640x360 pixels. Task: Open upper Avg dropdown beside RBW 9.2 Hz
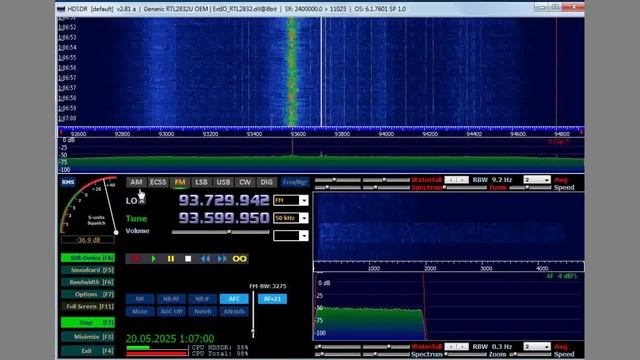point(537,180)
